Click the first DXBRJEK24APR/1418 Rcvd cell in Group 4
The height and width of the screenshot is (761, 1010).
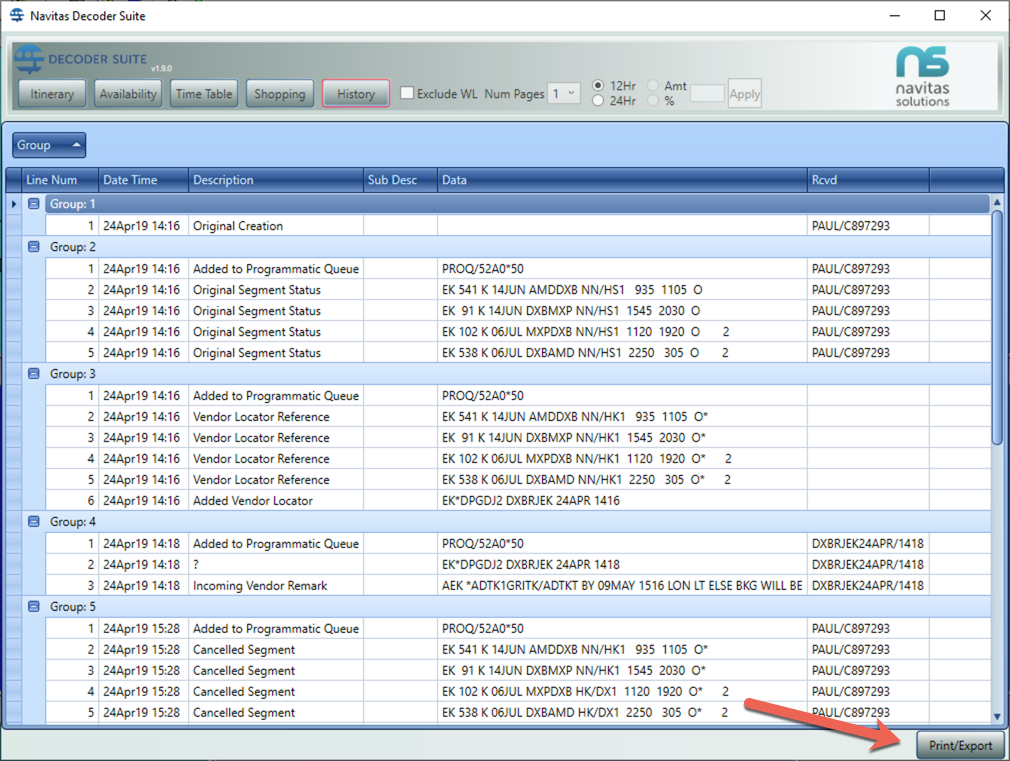pos(868,543)
